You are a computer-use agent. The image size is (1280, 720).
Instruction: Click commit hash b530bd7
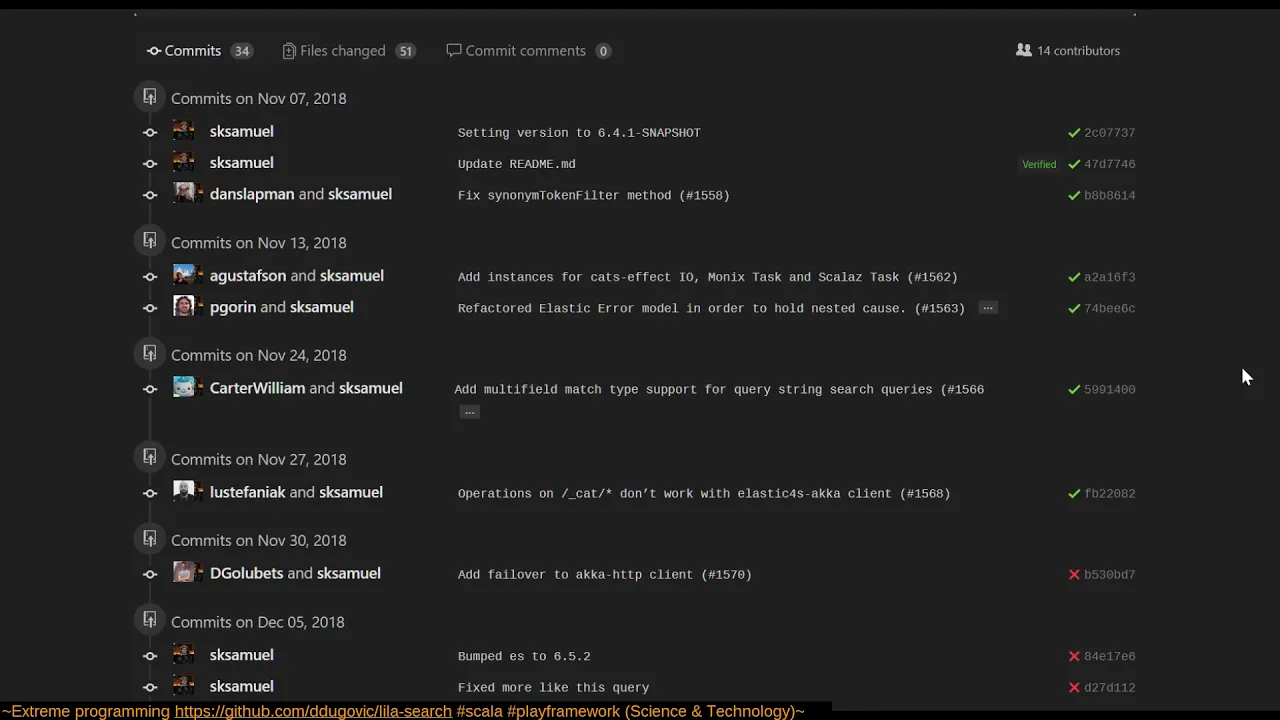1110,575
